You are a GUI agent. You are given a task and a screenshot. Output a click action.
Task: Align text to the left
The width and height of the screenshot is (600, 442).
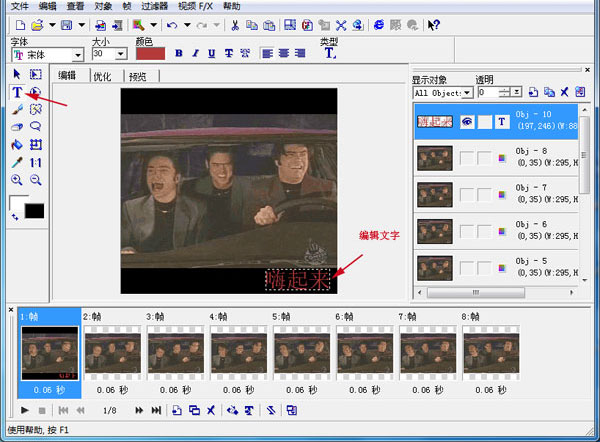tap(267, 54)
